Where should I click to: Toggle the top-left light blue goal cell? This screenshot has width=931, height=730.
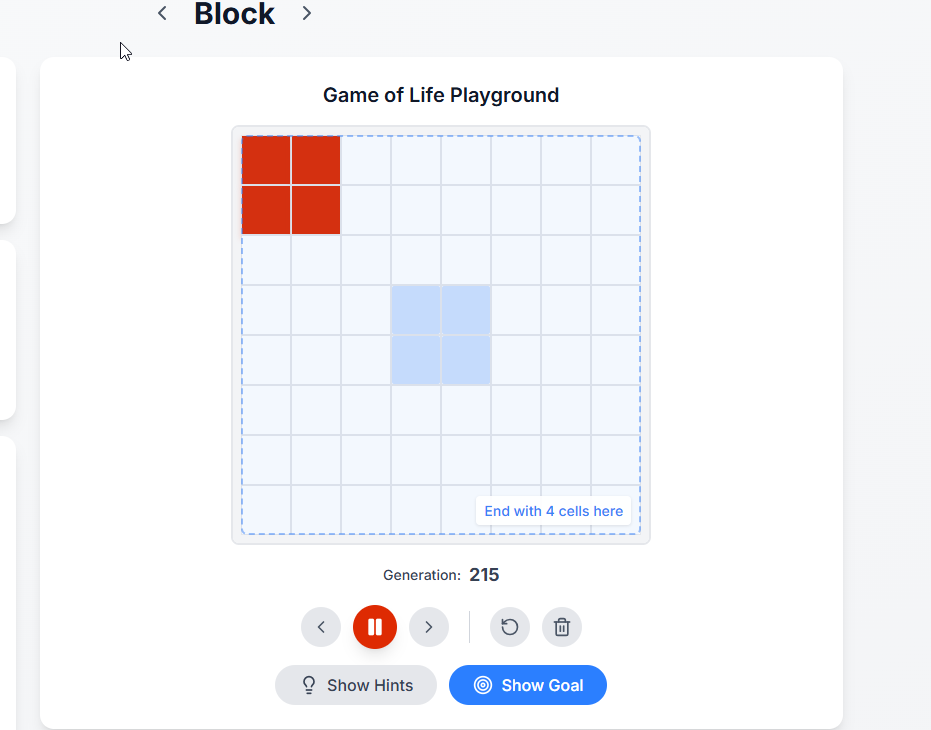416,310
